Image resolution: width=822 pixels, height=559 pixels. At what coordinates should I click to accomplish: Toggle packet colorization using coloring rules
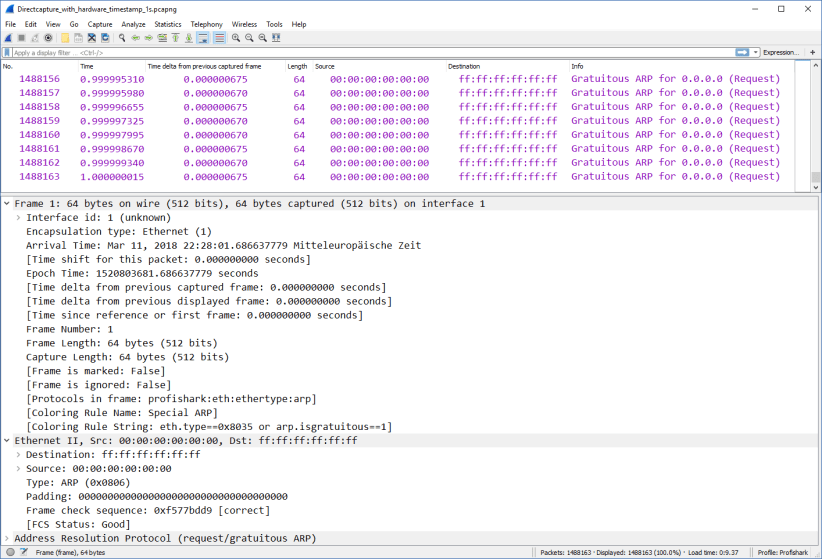click(220, 38)
